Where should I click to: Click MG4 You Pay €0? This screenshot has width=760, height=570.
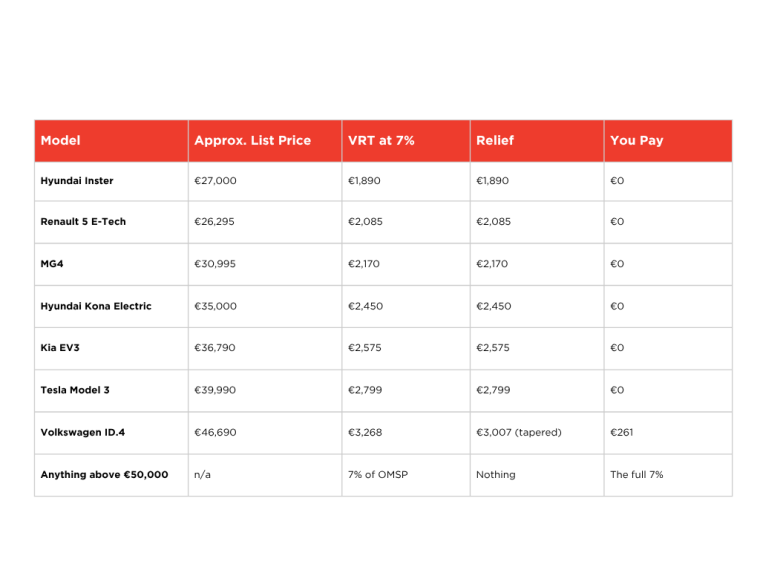coord(617,264)
